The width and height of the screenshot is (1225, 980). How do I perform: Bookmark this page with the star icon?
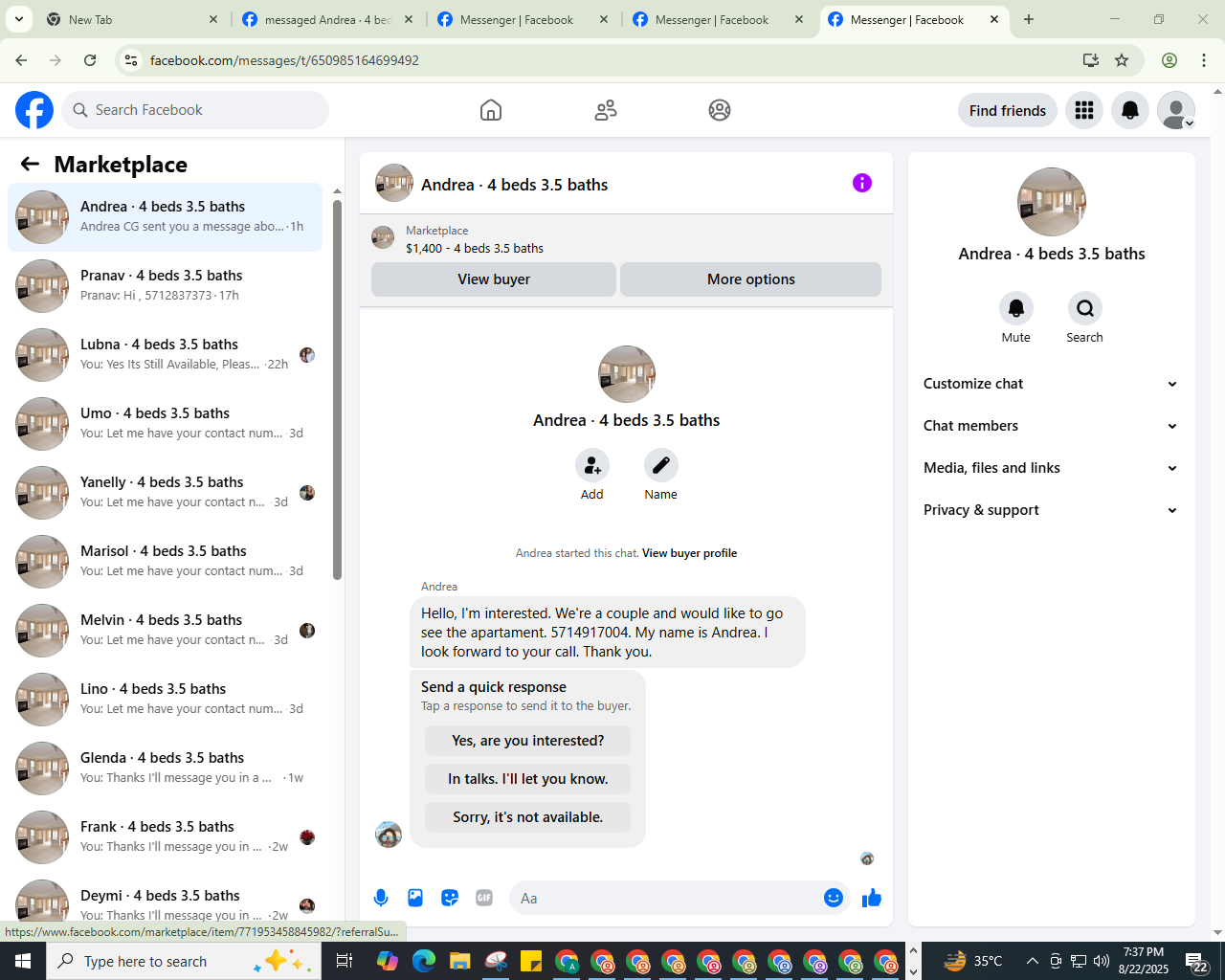pyautogui.click(x=1122, y=60)
